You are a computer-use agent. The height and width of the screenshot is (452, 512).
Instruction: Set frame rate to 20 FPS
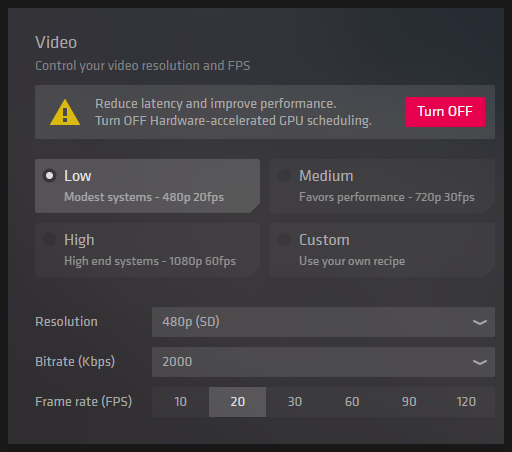[x=237, y=402]
